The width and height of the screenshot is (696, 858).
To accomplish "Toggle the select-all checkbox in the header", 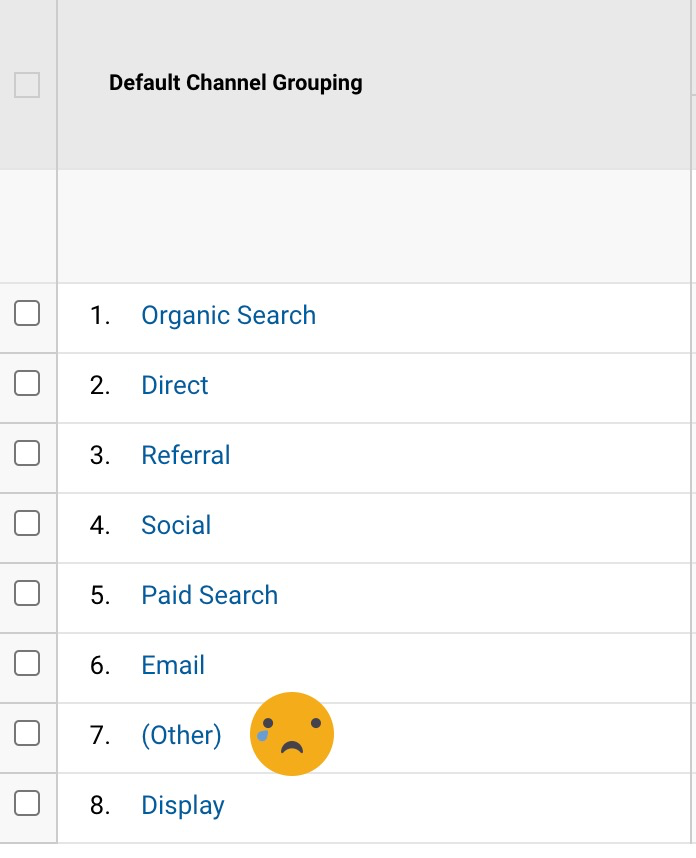I will pos(29,86).
